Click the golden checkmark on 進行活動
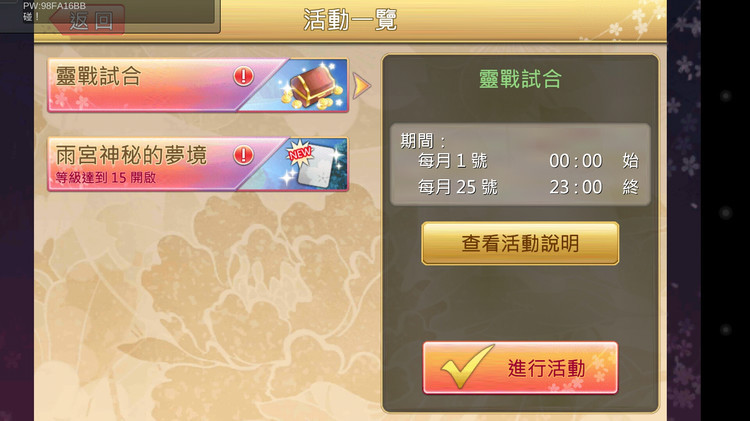750x421 pixels. pos(467,366)
